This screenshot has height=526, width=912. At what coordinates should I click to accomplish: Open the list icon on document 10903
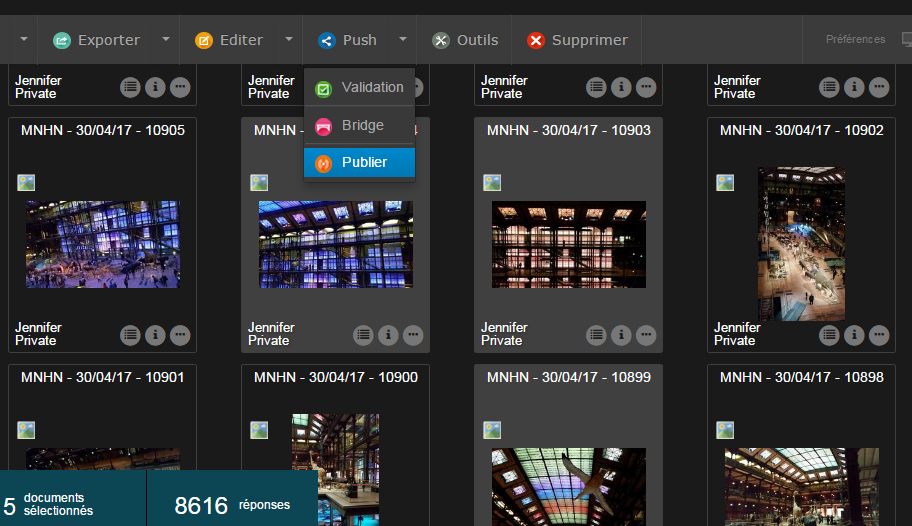tap(596, 335)
